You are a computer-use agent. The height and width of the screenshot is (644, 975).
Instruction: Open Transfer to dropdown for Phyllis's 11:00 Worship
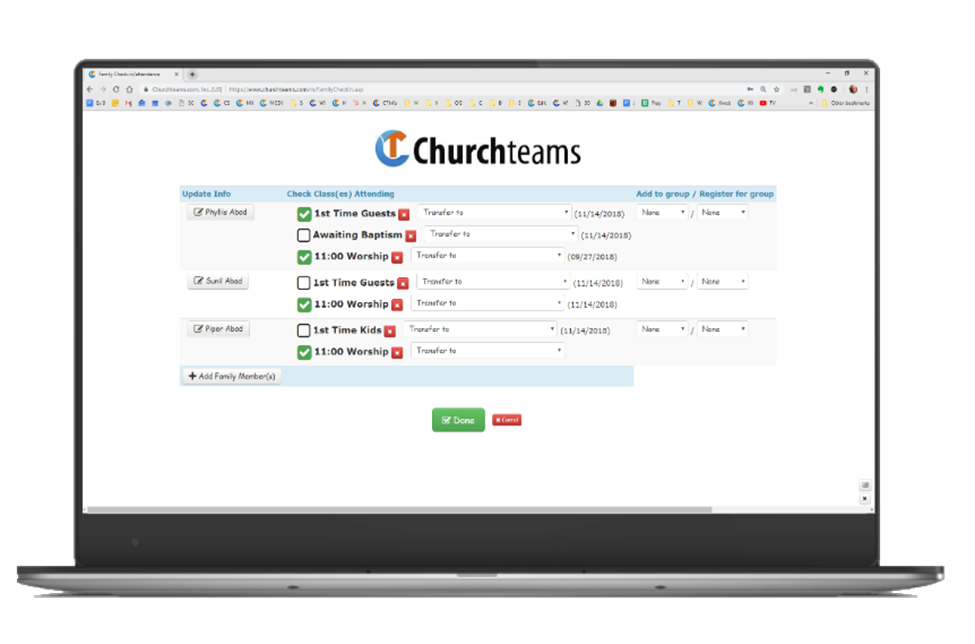488,255
